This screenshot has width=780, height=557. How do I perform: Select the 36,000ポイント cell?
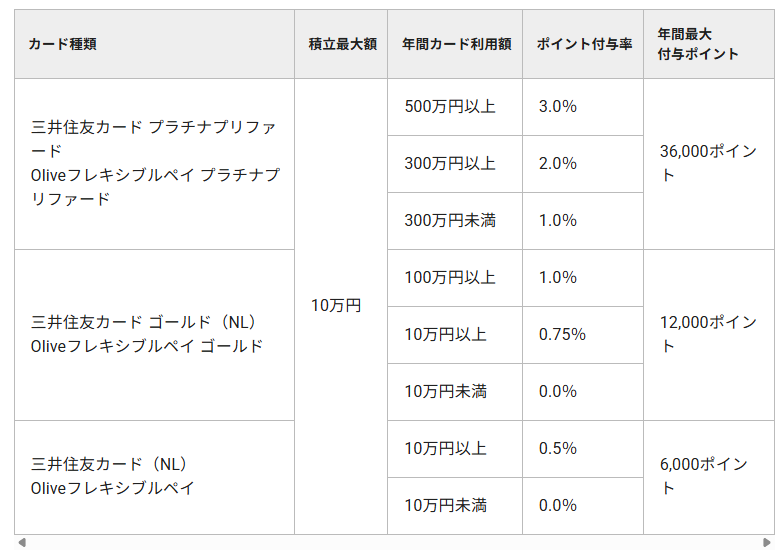[709, 163]
